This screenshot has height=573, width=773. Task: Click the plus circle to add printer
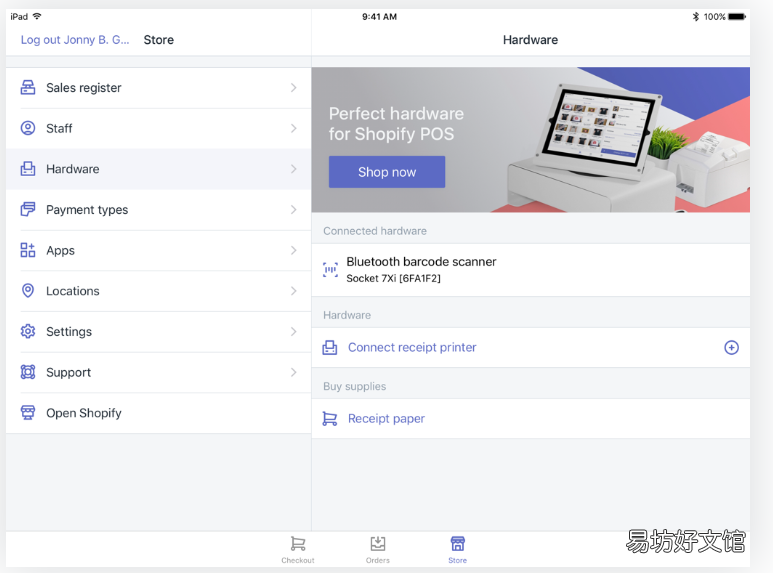click(731, 348)
